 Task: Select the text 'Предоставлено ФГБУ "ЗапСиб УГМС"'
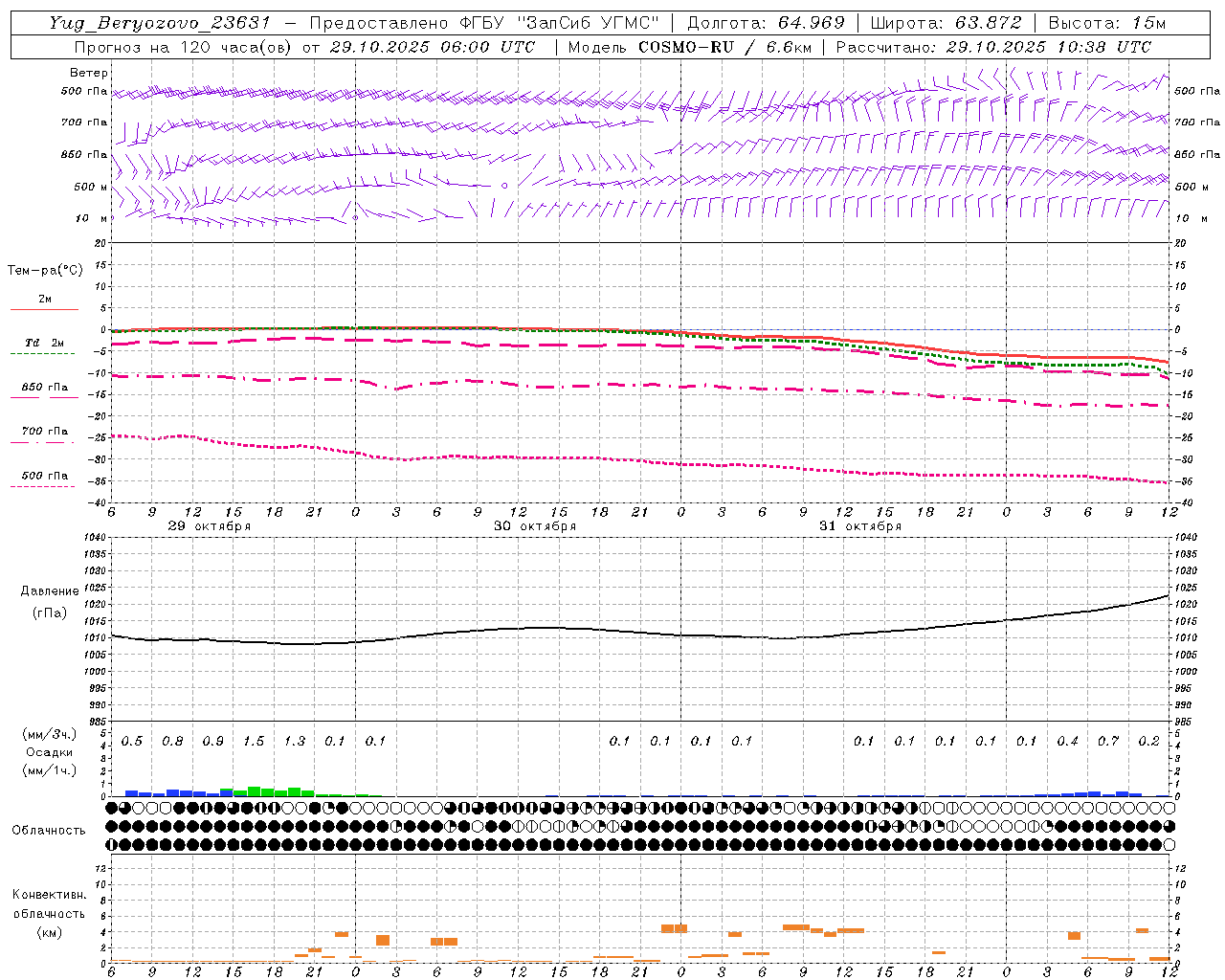484,23
